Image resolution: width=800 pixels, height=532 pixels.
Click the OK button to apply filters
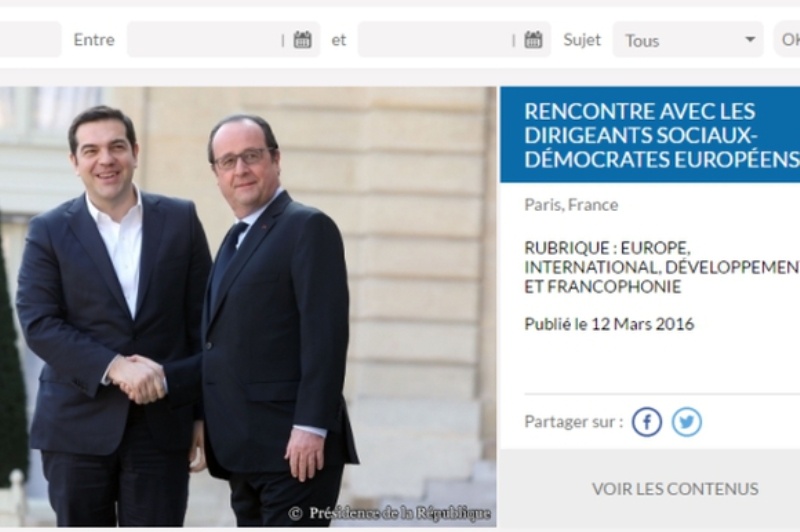[x=787, y=39]
